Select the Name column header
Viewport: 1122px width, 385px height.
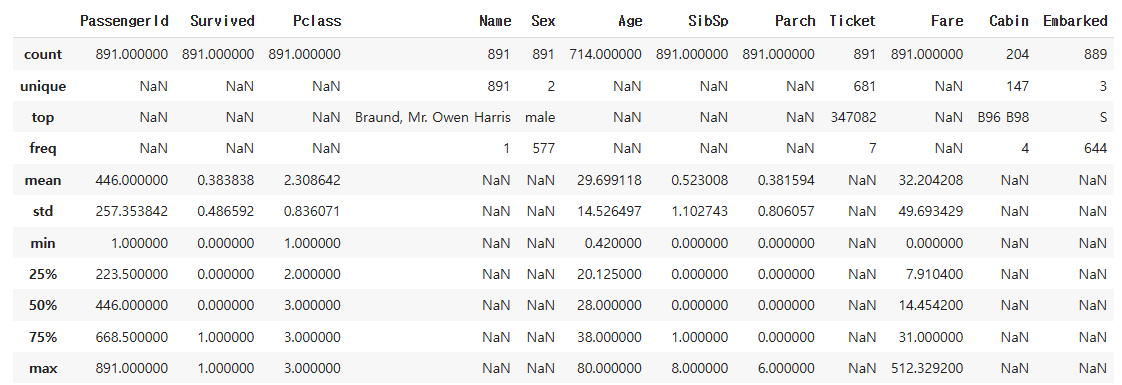click(x=495, y=21)
